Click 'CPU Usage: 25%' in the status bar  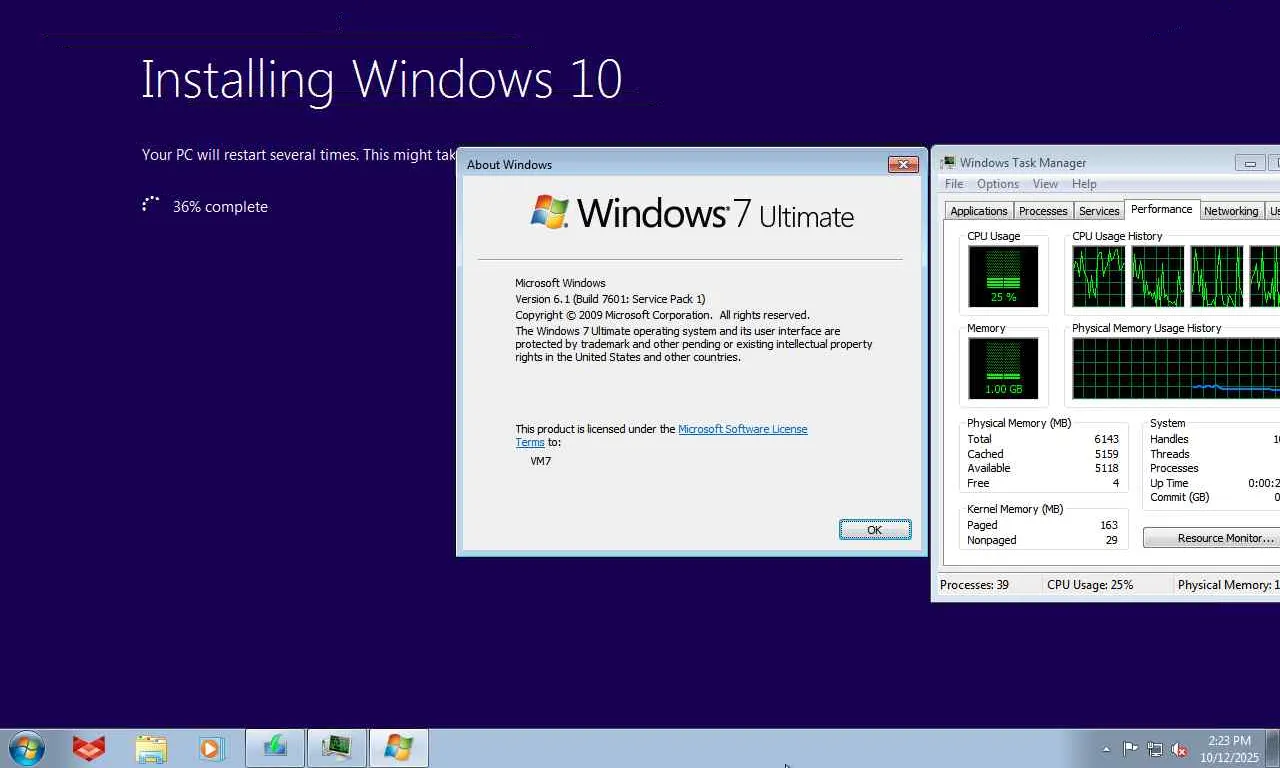tap(1090, 585)
